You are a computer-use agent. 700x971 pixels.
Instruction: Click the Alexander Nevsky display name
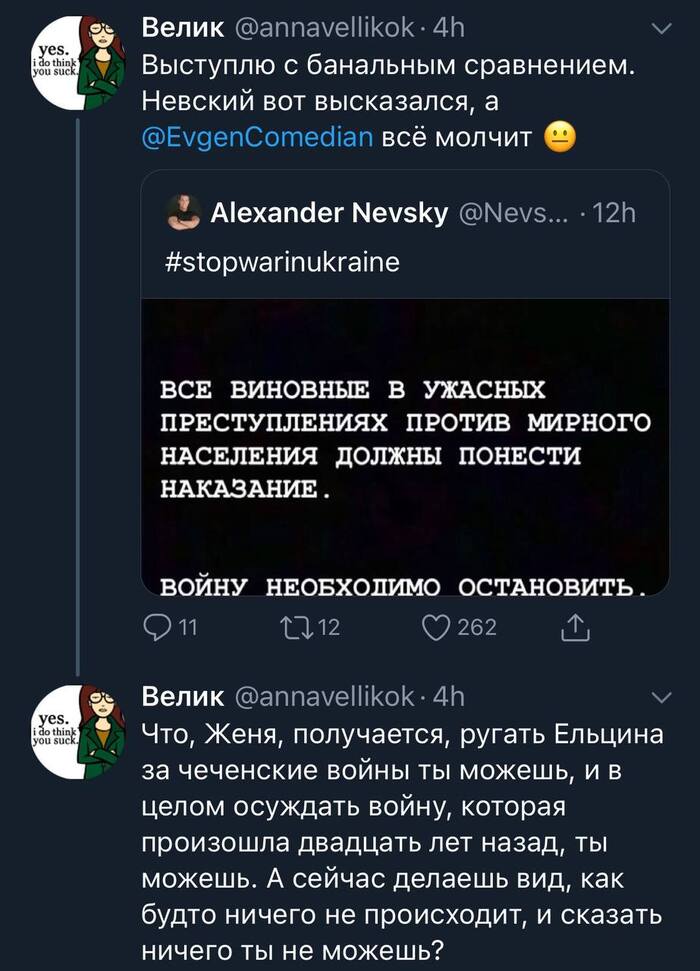[x=329, y=212]
